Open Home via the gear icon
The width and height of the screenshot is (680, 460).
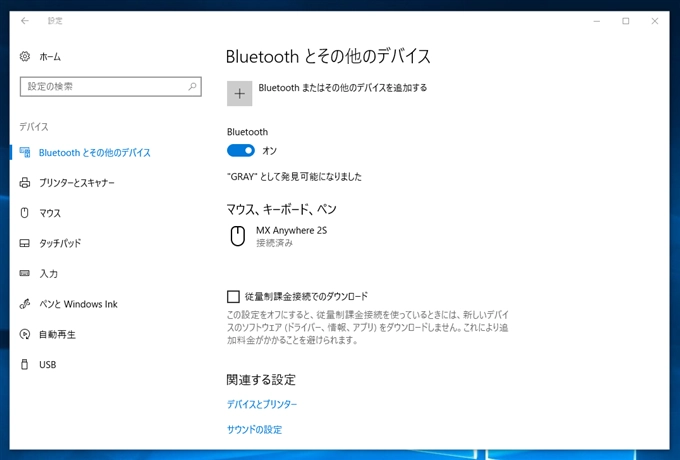(x=25, y=56)
